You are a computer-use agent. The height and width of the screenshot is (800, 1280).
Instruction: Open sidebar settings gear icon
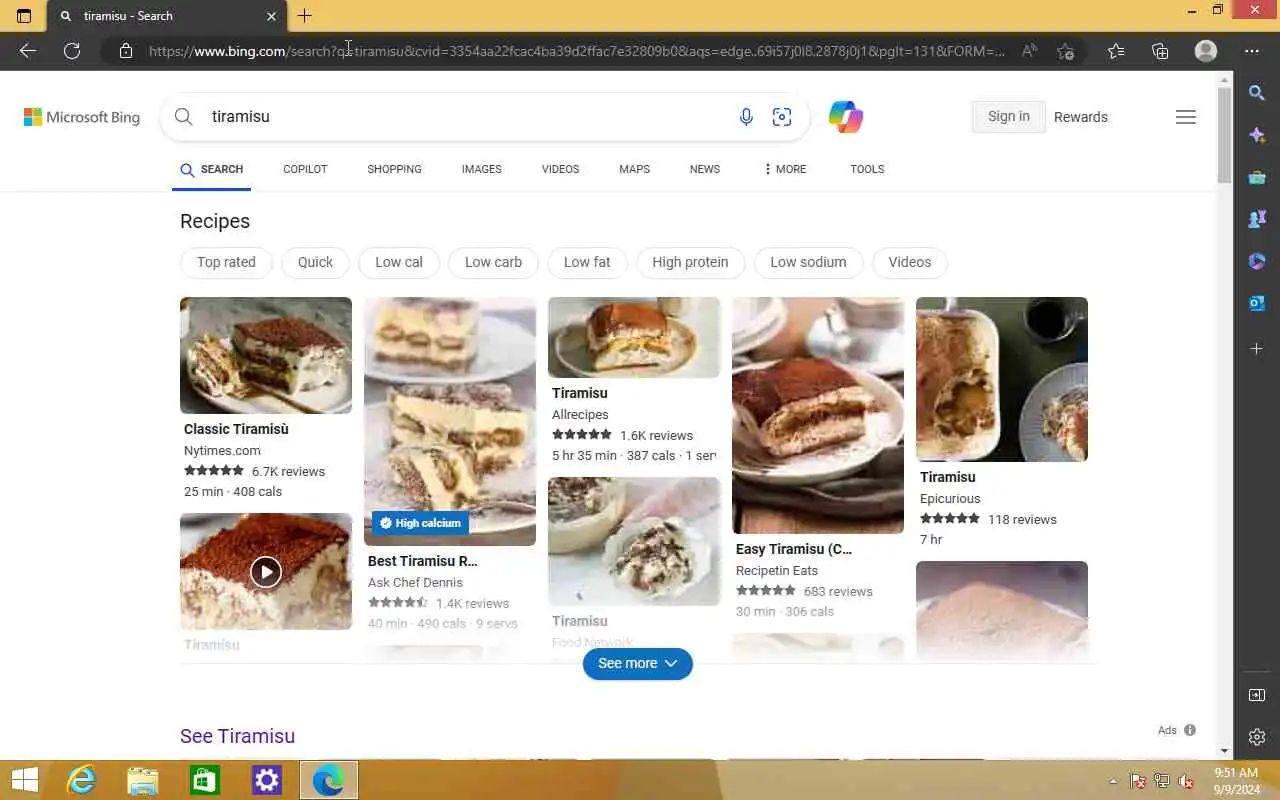click(x=1257, y=737)
